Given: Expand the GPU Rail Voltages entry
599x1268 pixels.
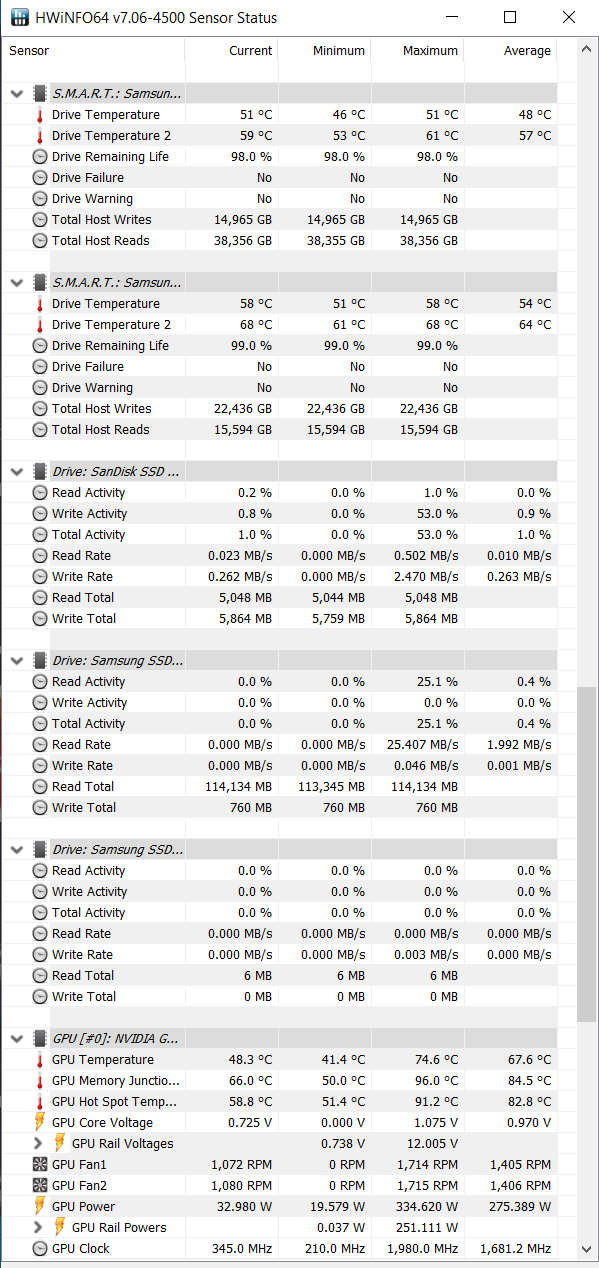Looking at the screenshot, I should [x=38, y=1143].
